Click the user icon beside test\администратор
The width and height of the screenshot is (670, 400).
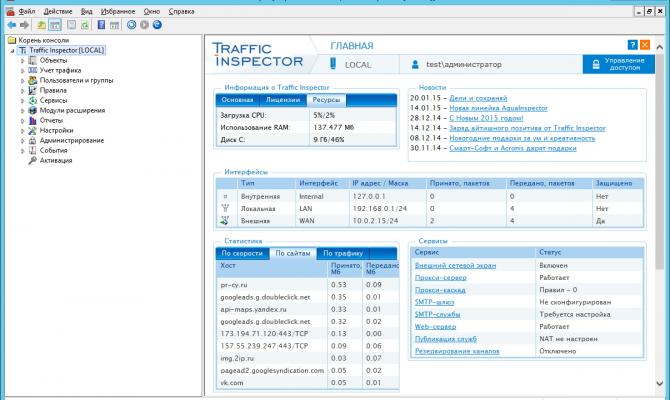click(415, 65)
